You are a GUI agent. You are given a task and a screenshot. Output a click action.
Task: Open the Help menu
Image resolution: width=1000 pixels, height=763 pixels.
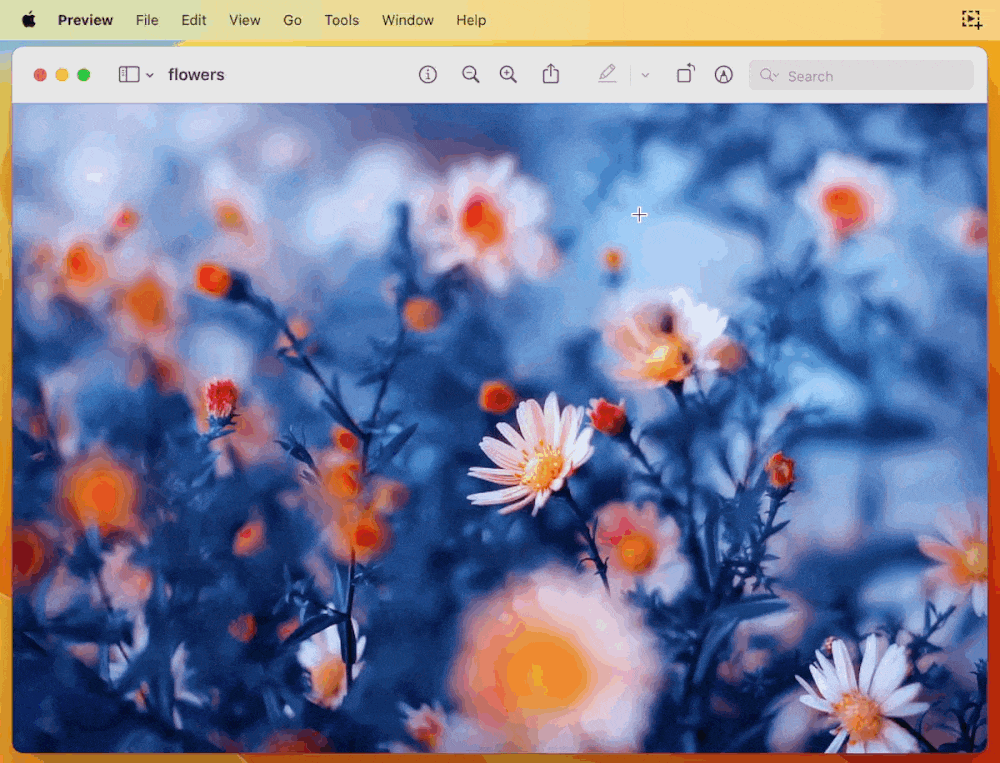tap(471, 20)
